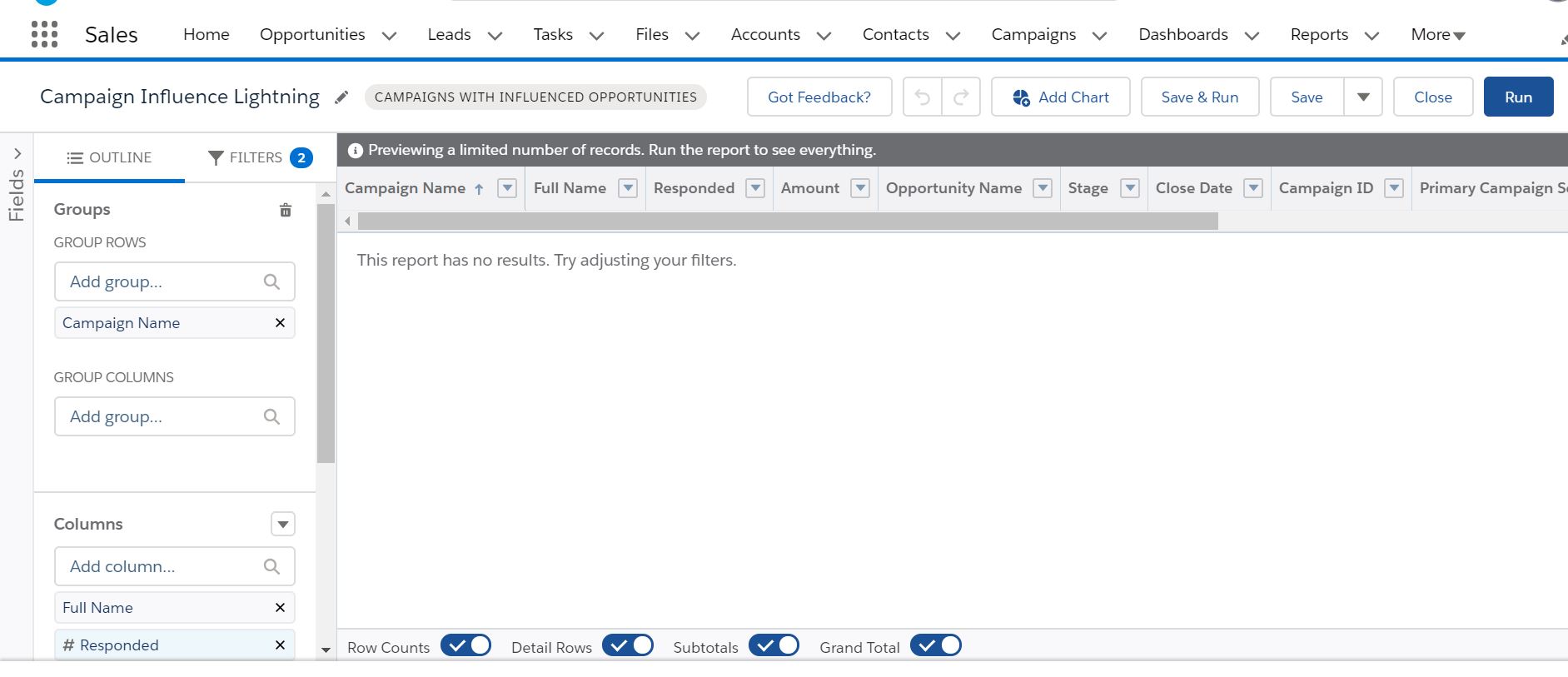Screen dimensions: 1568x677
Task: Open Campaign ID column dropdown
Action: [x=1394, y=188]
